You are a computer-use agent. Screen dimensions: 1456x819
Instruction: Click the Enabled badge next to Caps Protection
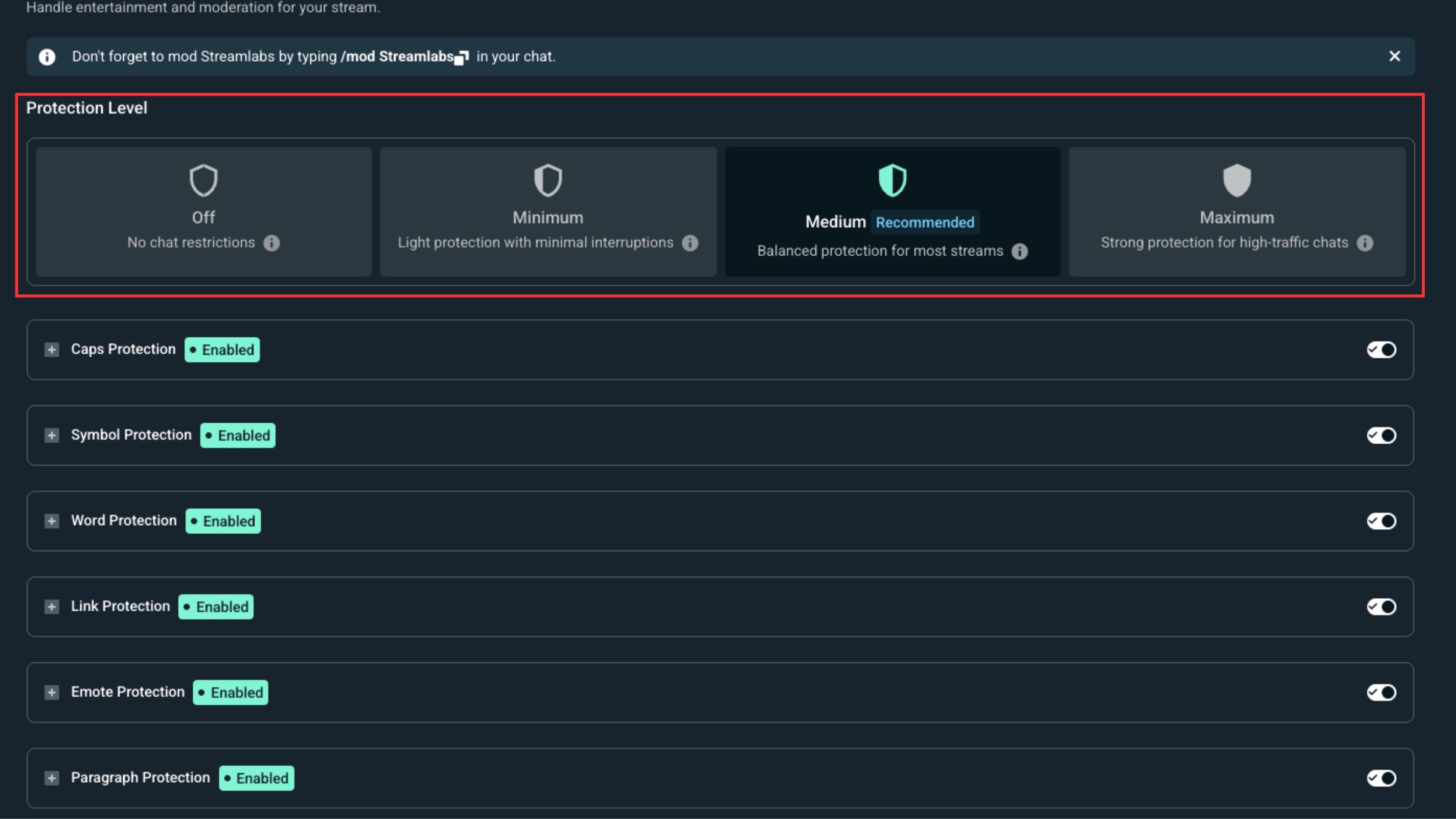click(222, 350)
